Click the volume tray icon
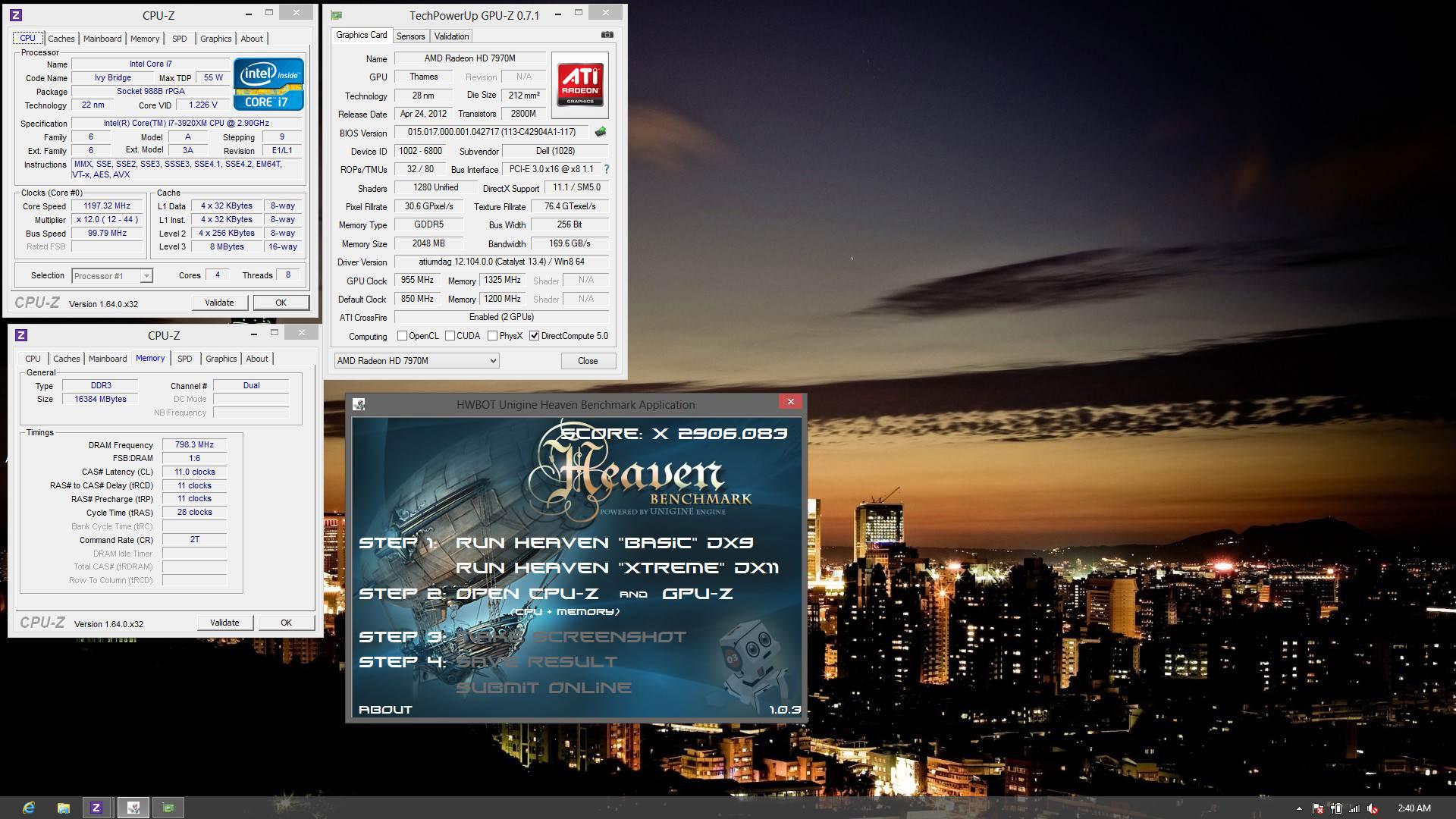This screenshot has height=819, width=1456. [x=1373, y=809]
